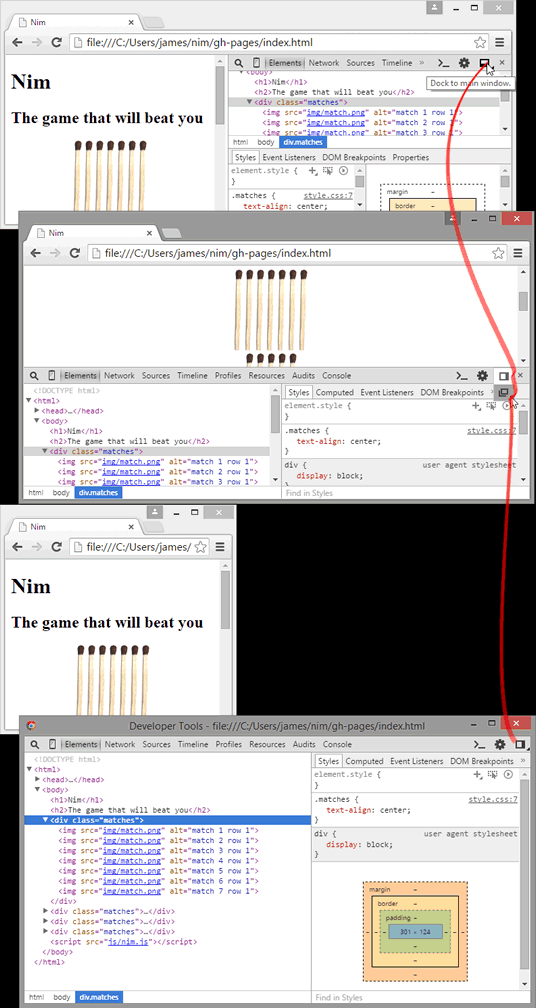Toggle device mode icon in top window DevTools
Viewport: 536px width, 1008px height.
coord(256,63)
